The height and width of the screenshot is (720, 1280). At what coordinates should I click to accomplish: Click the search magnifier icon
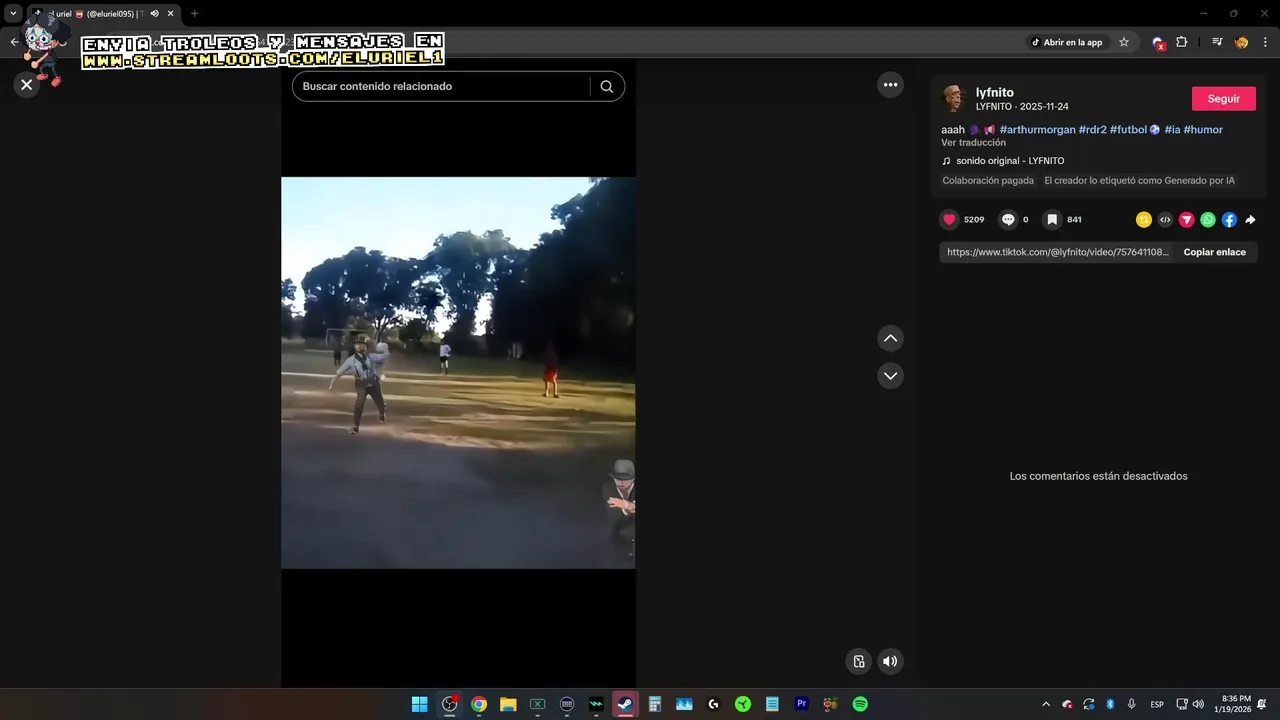pos(606,86)
